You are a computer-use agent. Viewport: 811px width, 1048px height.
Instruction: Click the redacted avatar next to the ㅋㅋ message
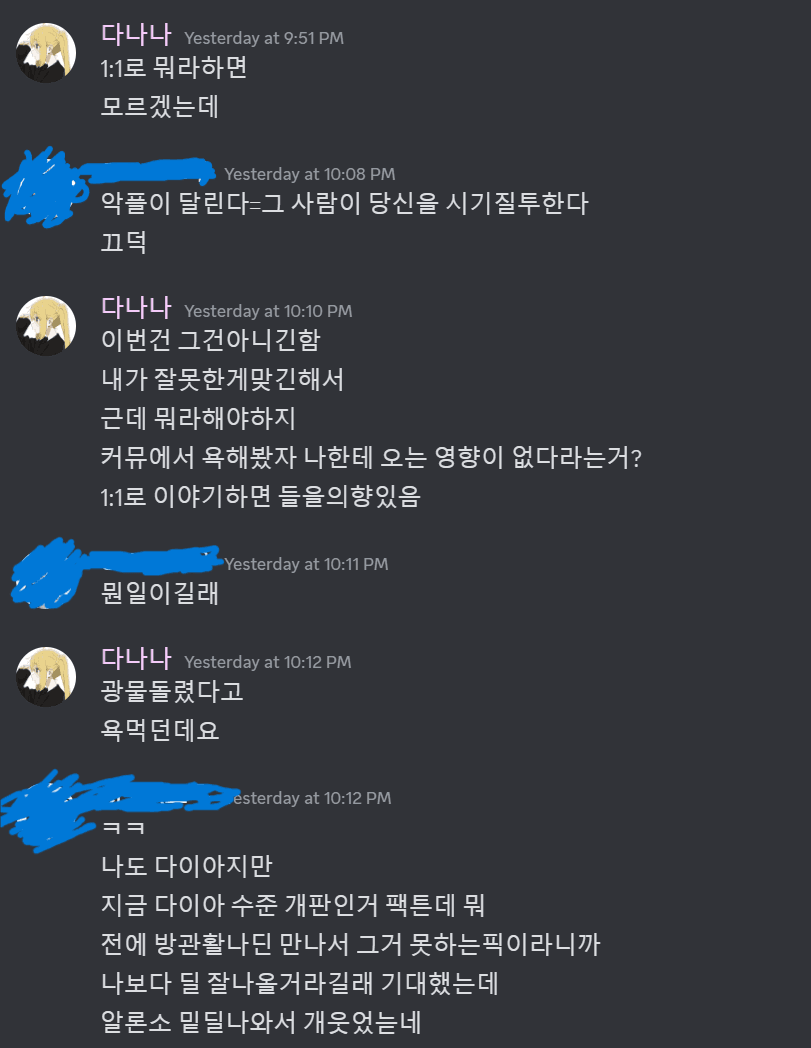(44, 812)
